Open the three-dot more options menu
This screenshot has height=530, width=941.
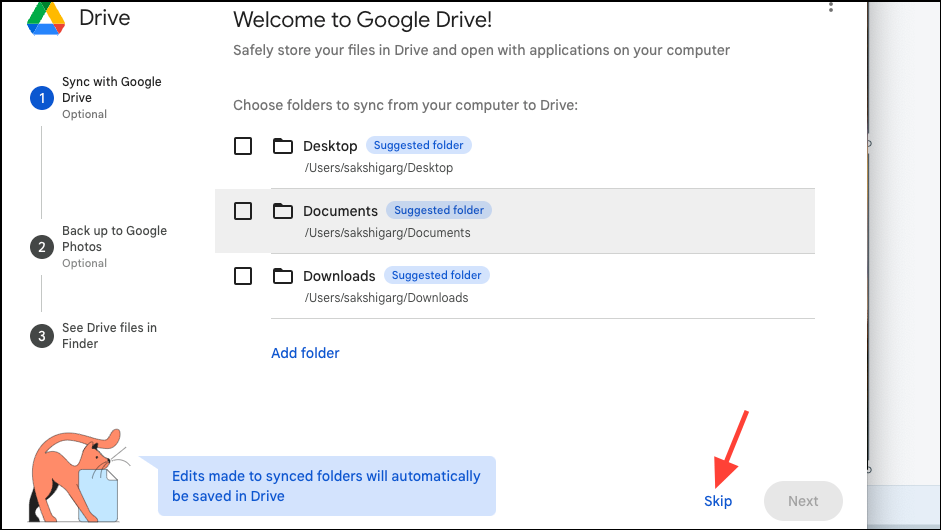point(831,7)
